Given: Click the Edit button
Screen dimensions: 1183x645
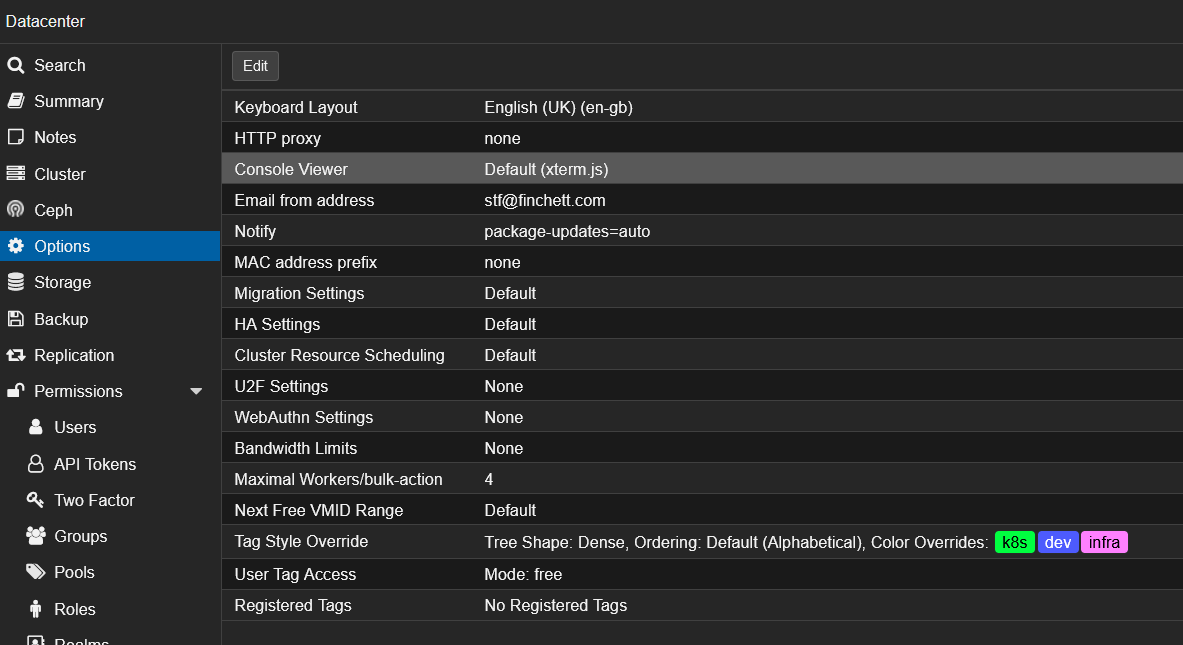Looking at the screenshot, I should coord(255,66).
